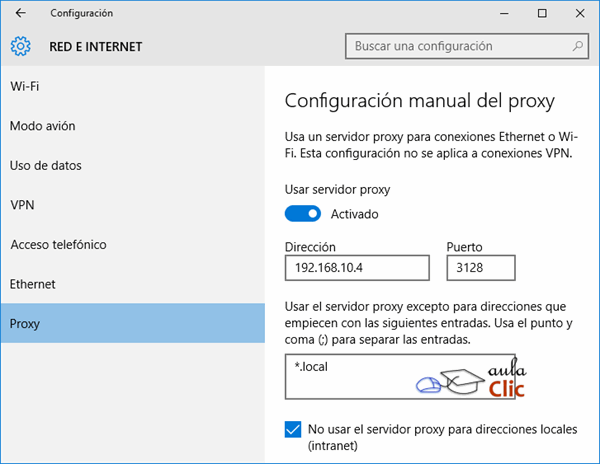This screenshot has width=600, height=464.
Task: Click the Buscar una configuración search box
Action: tap(466, 46)
